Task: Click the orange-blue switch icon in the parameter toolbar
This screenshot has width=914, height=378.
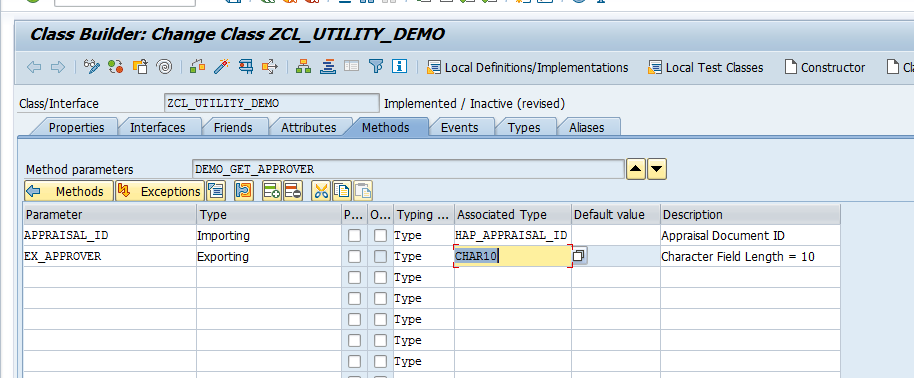Action: coord(244,191)
